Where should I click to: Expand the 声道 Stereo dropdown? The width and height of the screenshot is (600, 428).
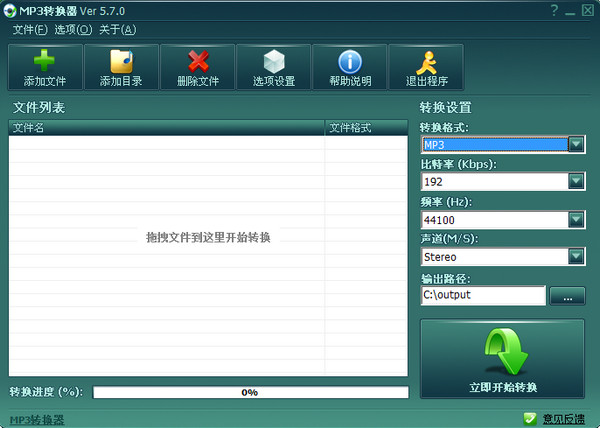pyautogui.click(x=575, y=257)
